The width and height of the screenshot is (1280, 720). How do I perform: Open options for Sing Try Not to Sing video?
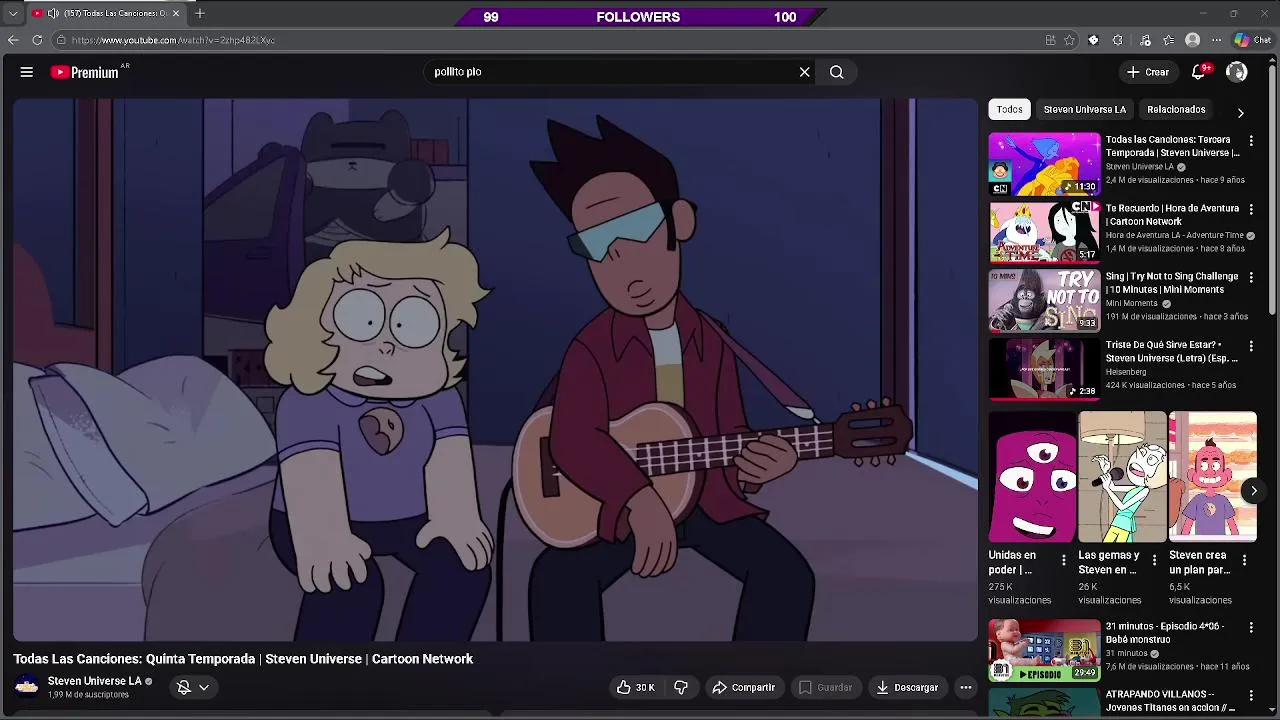(x=1251, y=277)
